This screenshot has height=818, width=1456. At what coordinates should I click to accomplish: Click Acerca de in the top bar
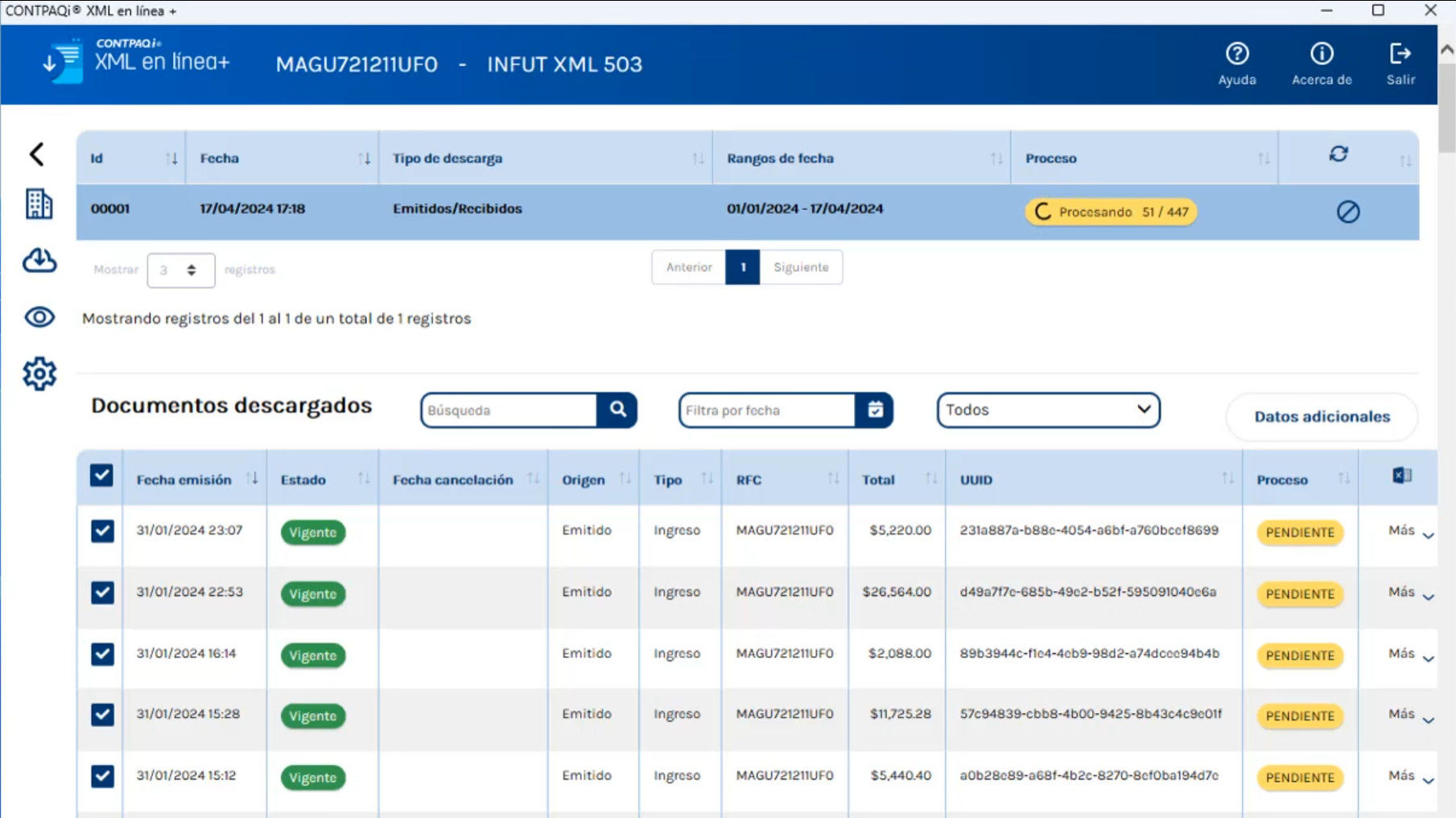click(1321, 64)
